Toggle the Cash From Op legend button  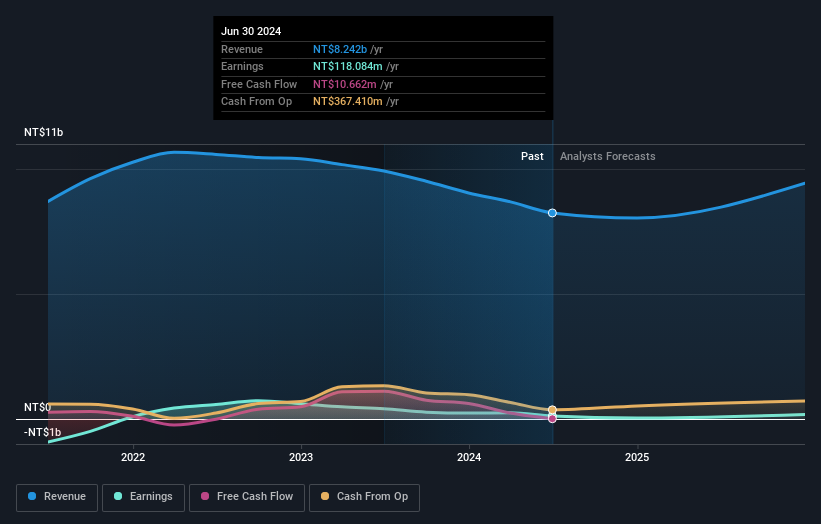pos(364,497)
